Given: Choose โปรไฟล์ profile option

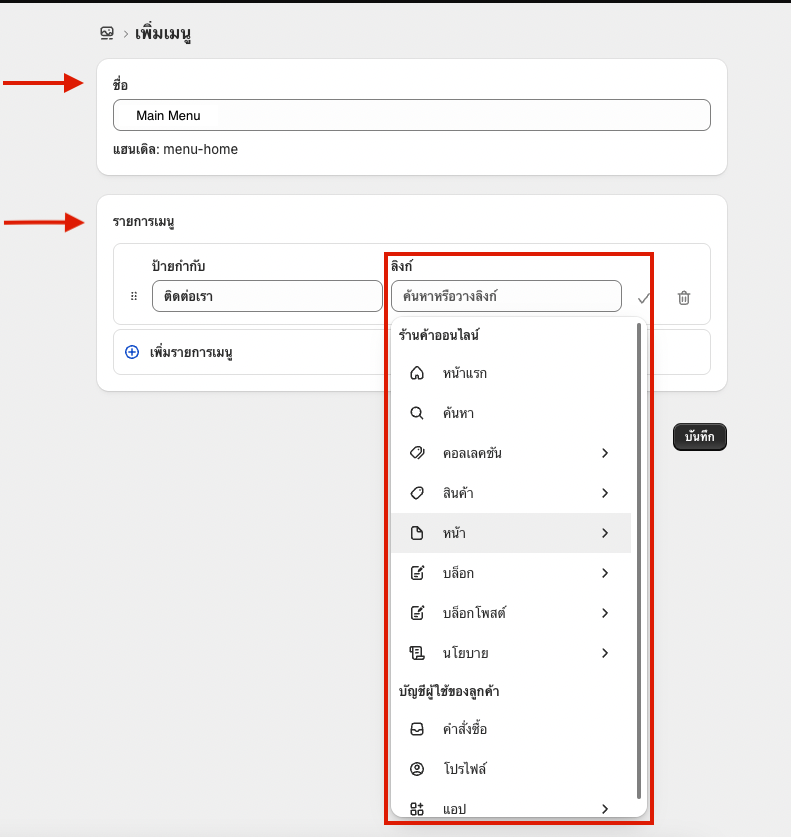Looking at the screenshot, I should (x=511, y=769).
